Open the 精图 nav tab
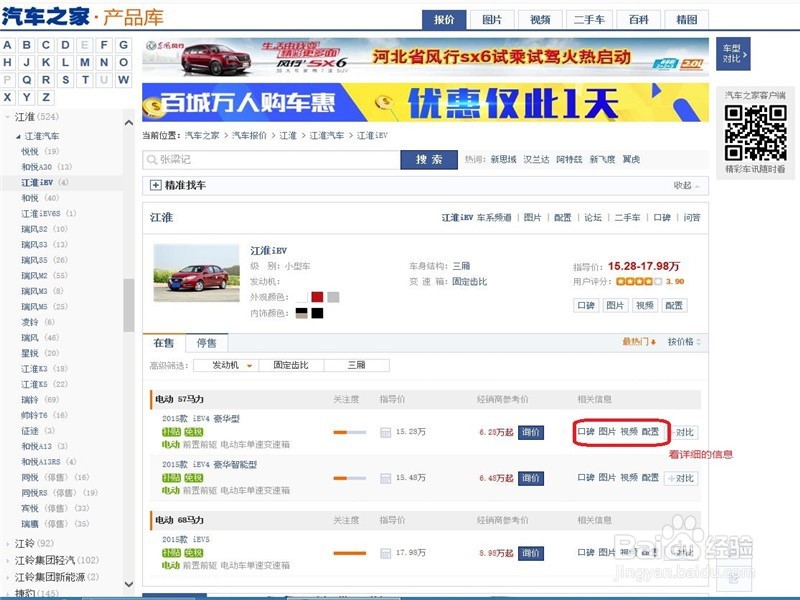This screenshot has height=600, width=800. click(x=687, y=20)
